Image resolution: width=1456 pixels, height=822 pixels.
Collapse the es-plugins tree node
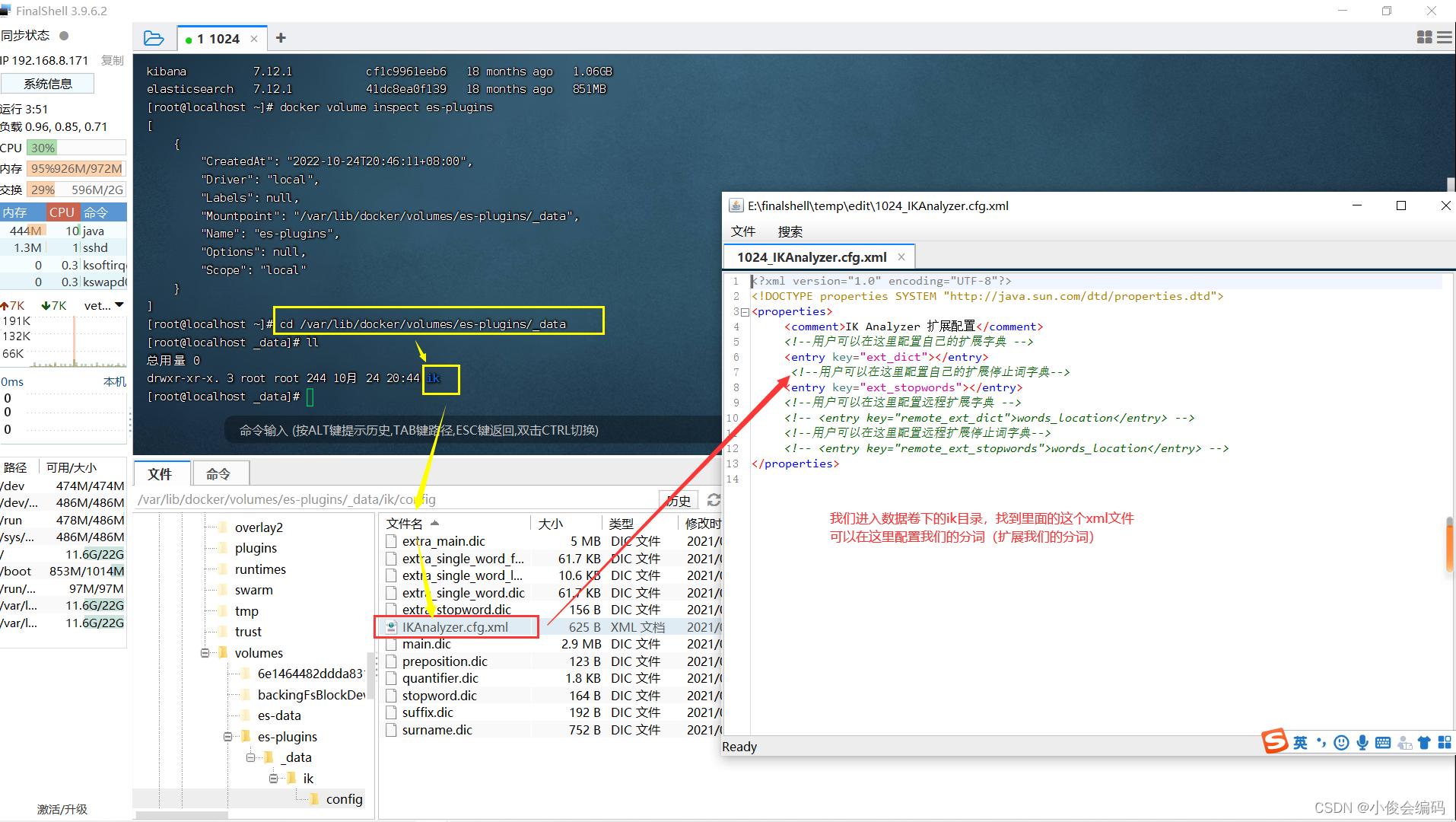[227, 736]
